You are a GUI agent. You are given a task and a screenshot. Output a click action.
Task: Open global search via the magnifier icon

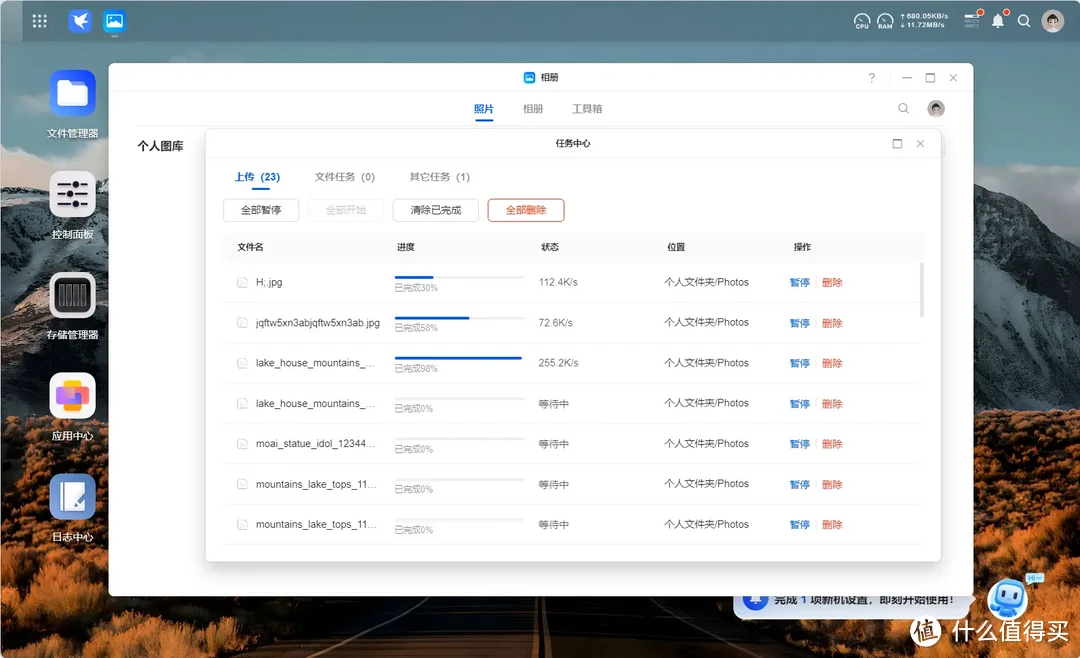[1023, 20]
